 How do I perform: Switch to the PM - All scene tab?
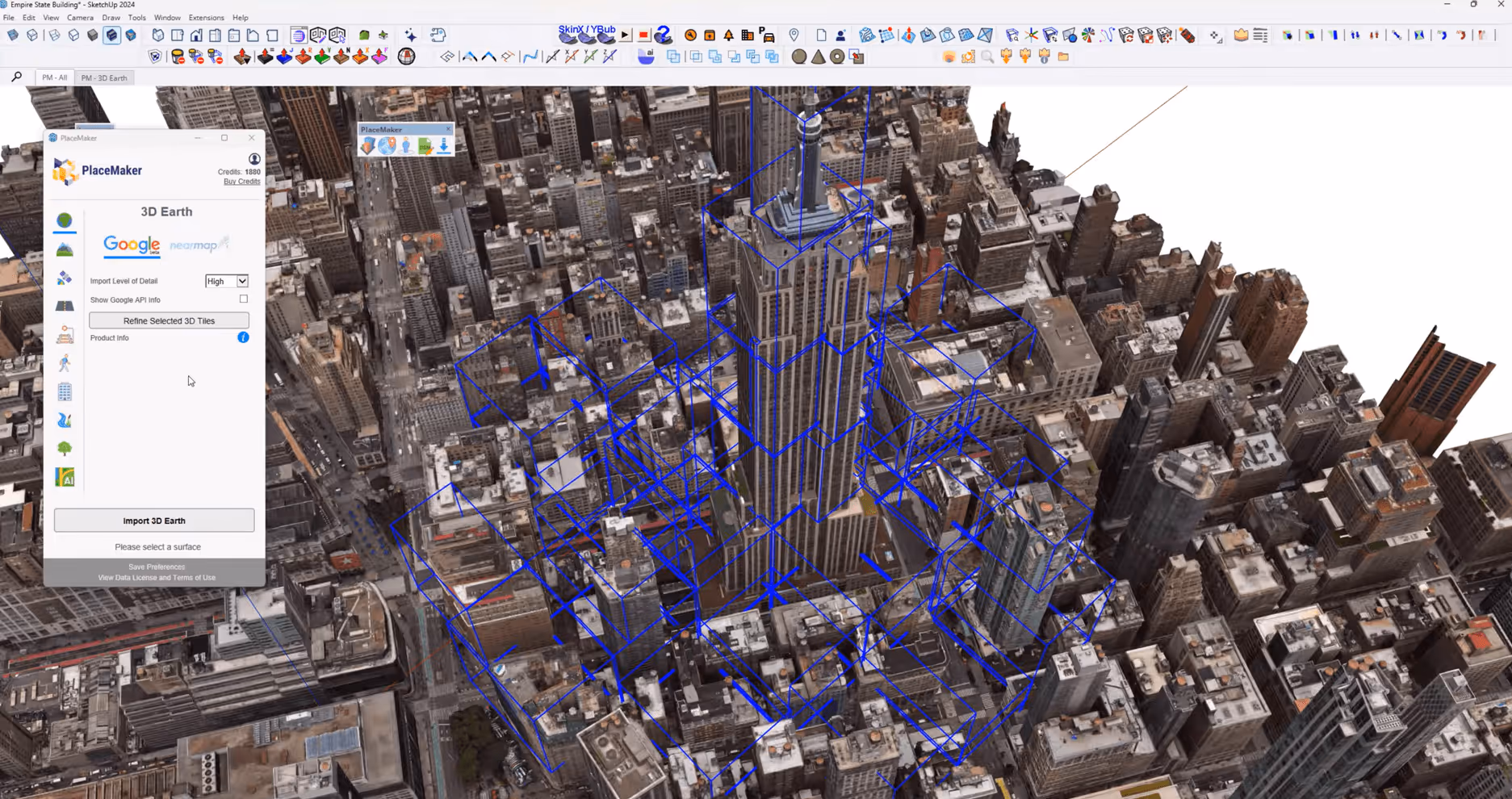click(x=54, y=77)
